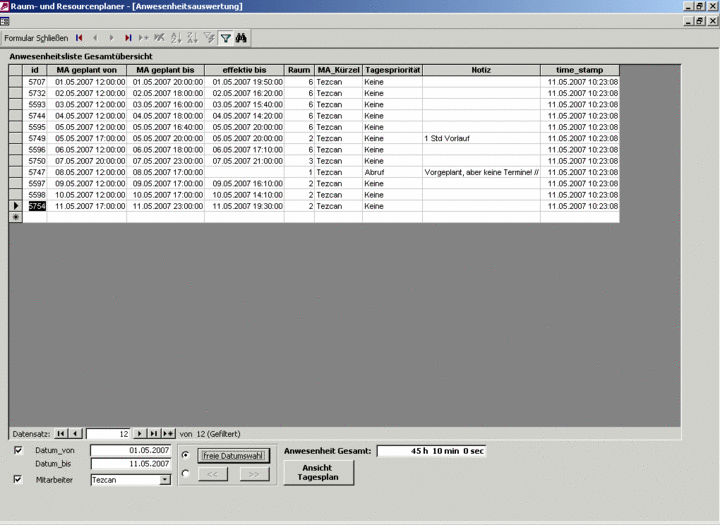
Task: Click the cell 01.05.2007 19:50:00
Action: (x=244, y=82)
